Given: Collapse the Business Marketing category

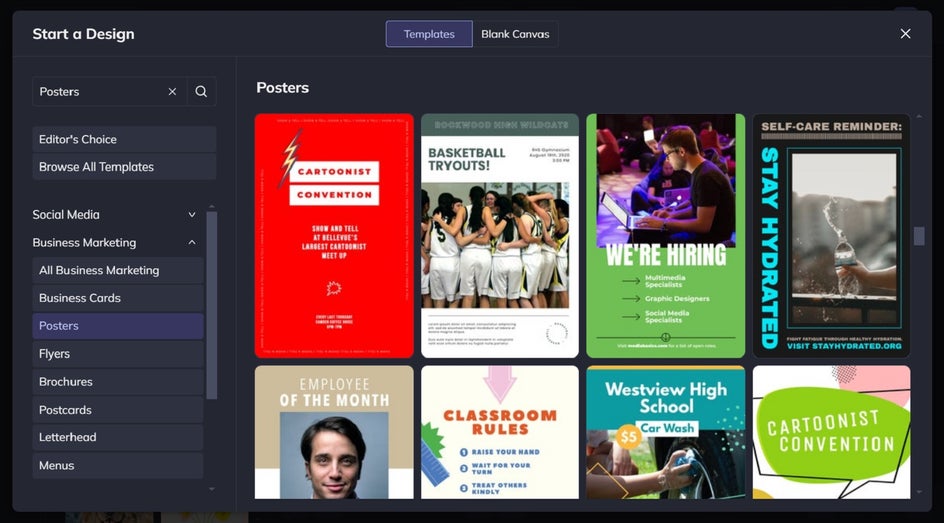Looking at the screenshot, I should point(114,242).
